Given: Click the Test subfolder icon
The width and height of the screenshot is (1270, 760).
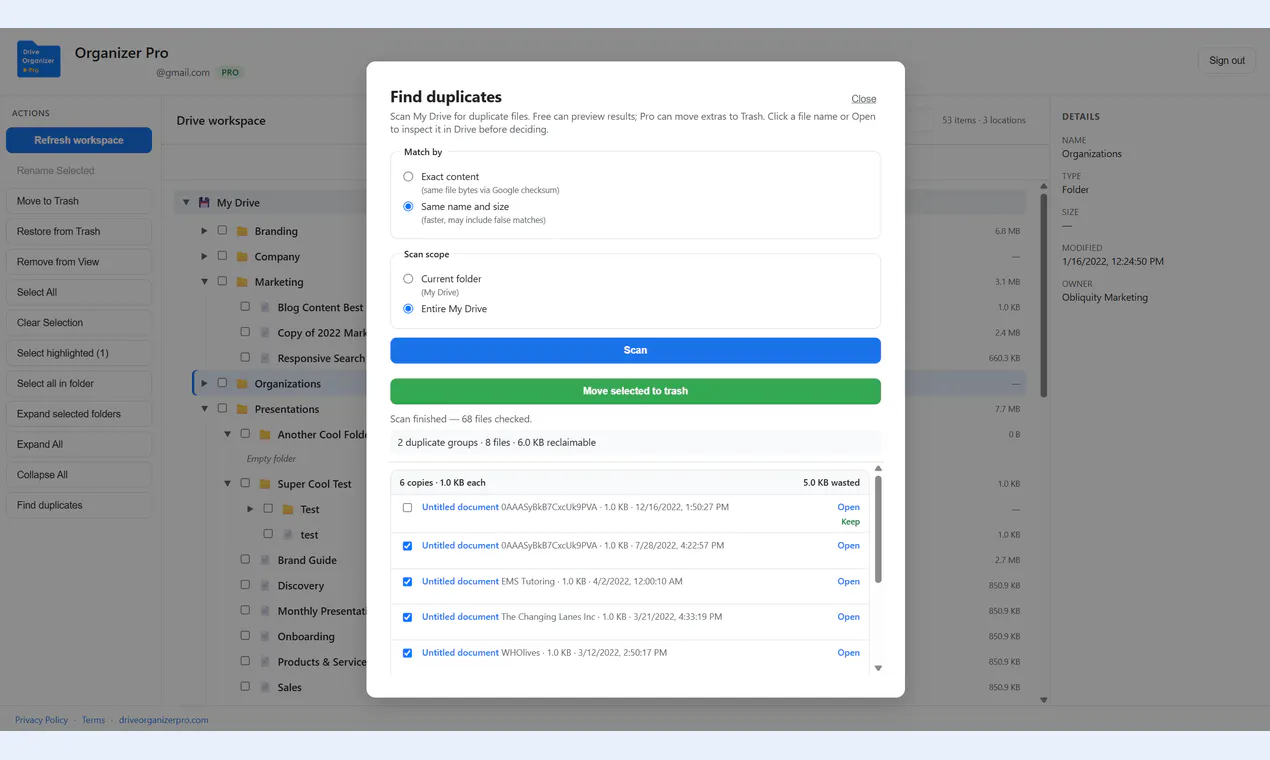Looking at the screenshot, I should [x=288, y=509].
